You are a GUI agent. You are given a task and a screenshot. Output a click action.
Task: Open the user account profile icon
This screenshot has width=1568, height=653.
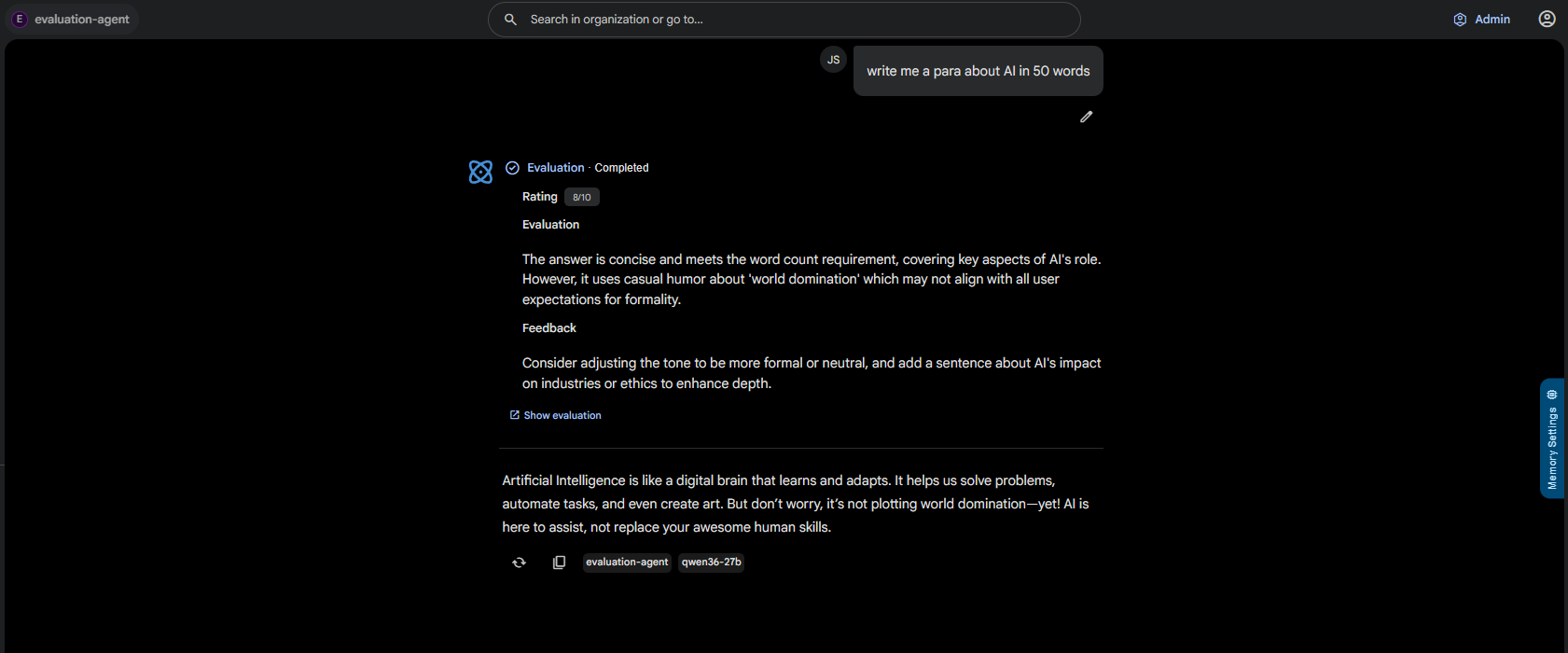point(1547,19)
